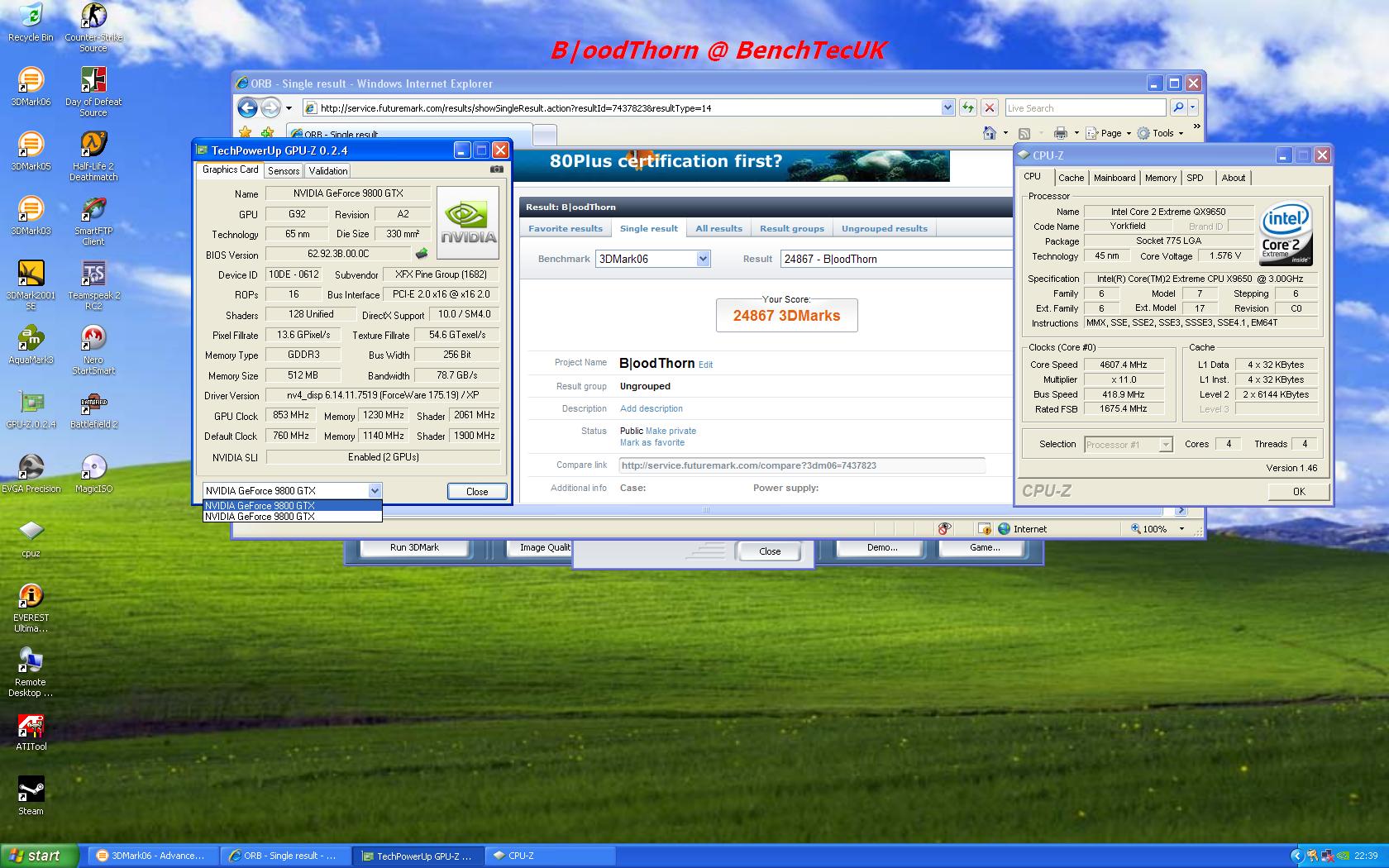Open the IE address bar dropdown arrow
This screenshot has height=868, width=1389.
click(947, 107)
